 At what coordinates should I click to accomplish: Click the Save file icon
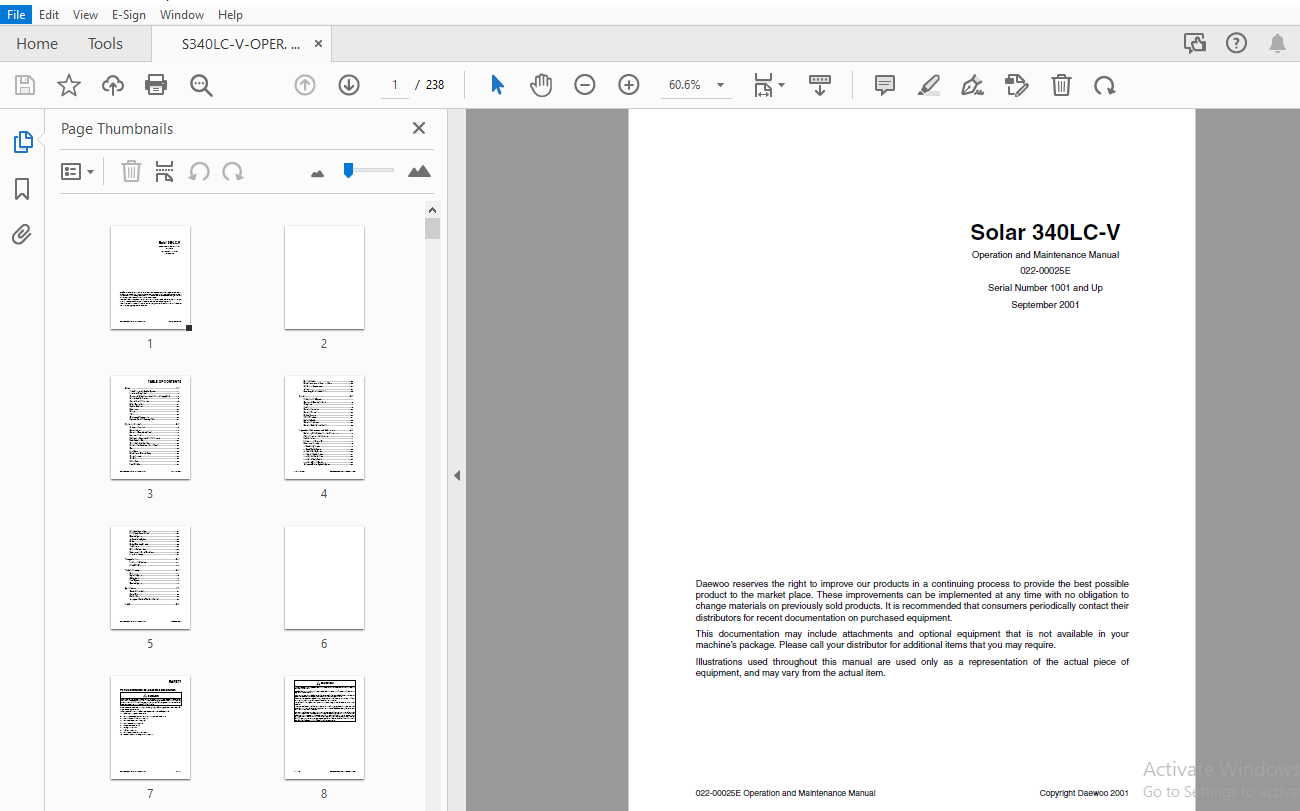click(25, 85)
